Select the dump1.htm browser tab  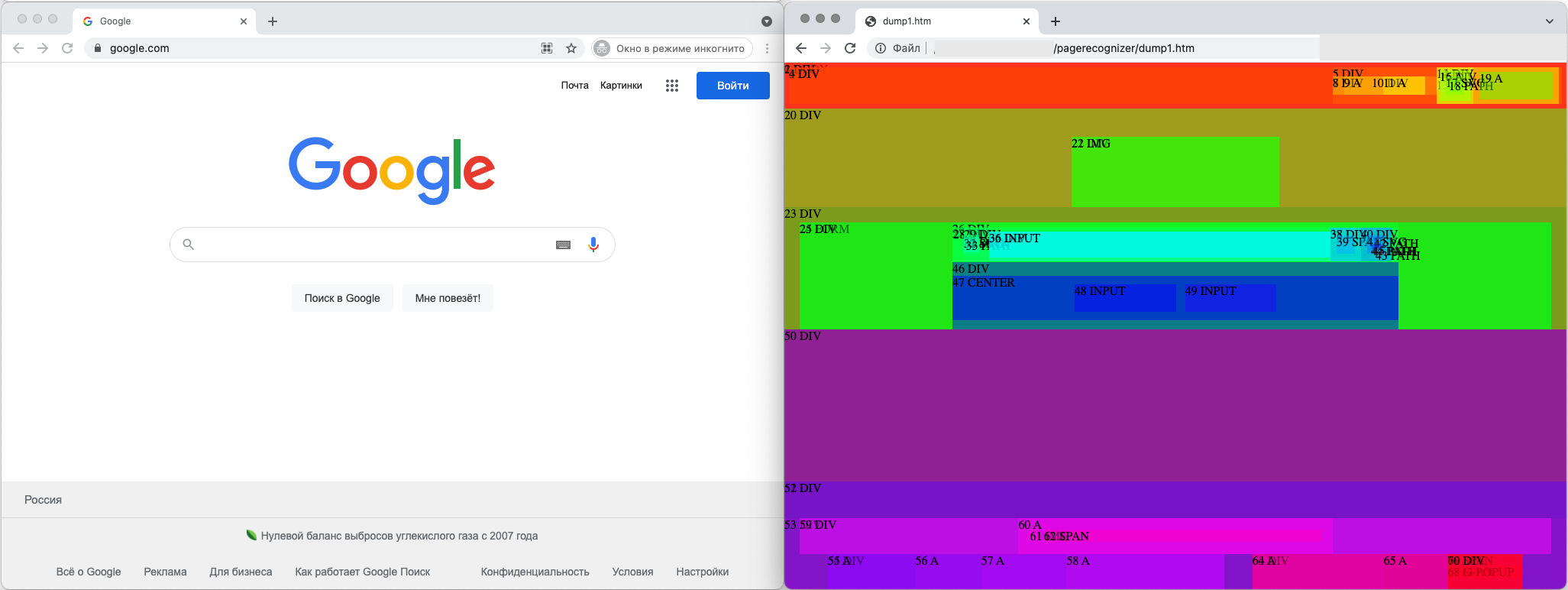point(944,21)
